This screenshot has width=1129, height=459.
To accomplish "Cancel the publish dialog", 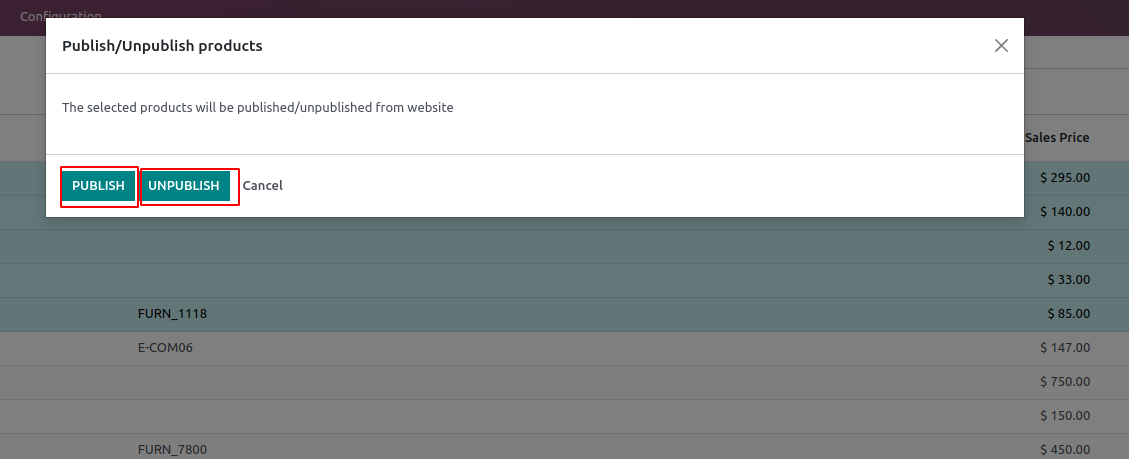I will click(263, 186).
